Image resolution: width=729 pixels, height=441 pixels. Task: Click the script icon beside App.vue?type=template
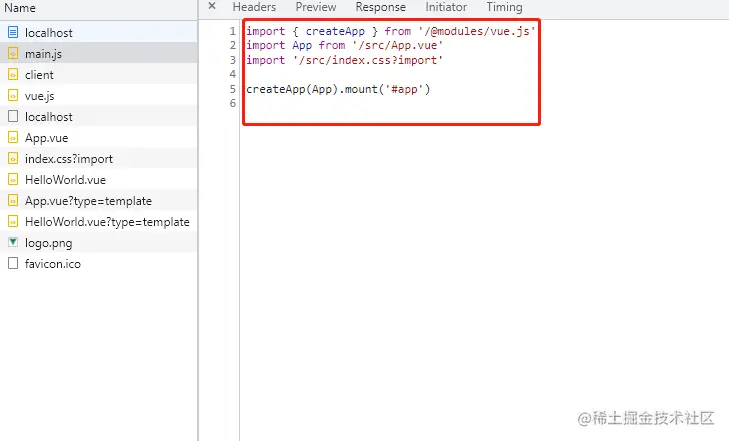point(13,200)
